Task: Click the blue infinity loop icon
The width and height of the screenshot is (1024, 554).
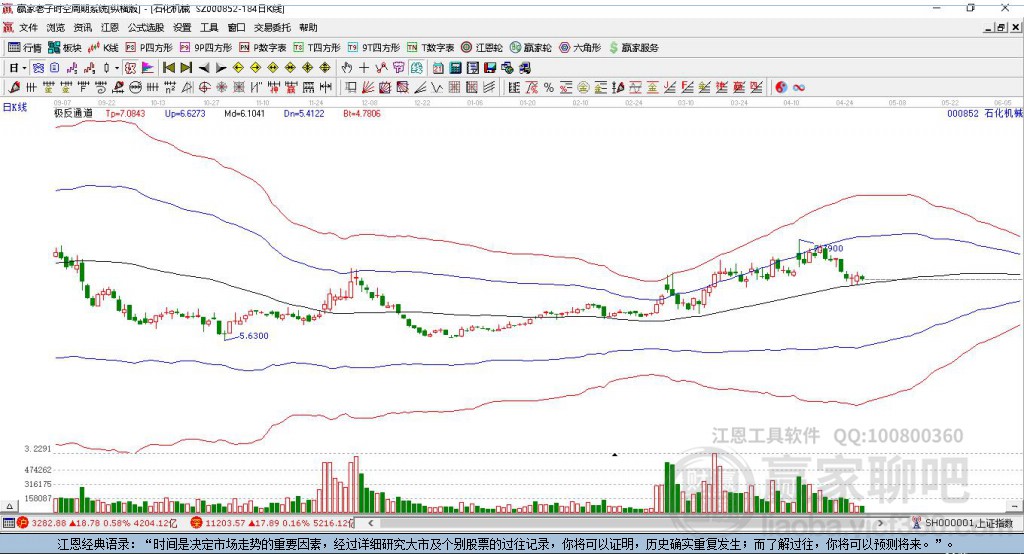Action: (799, 87)
